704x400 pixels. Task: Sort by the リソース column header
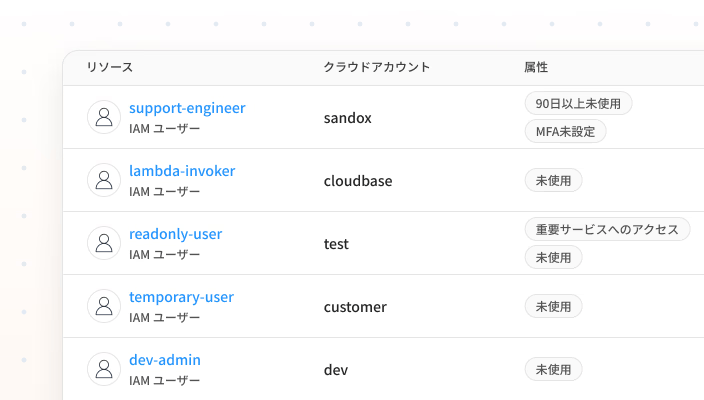click(x=110, y=67)
